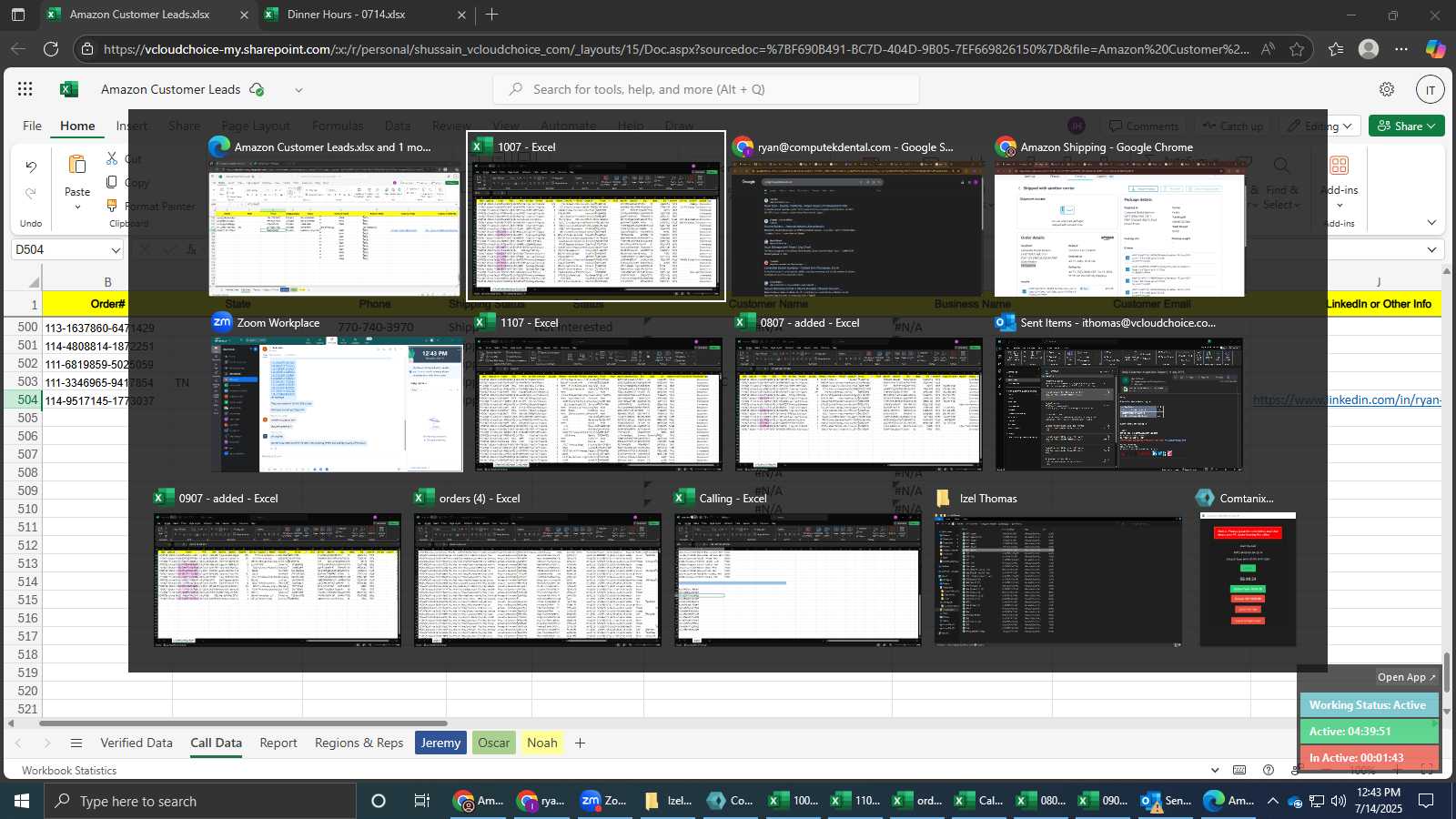The width and height of the screenshot is (1456, 819).
Task: Select the Amazon Shipping - Google Chrome thumbnail
Action: (1119, 217)
